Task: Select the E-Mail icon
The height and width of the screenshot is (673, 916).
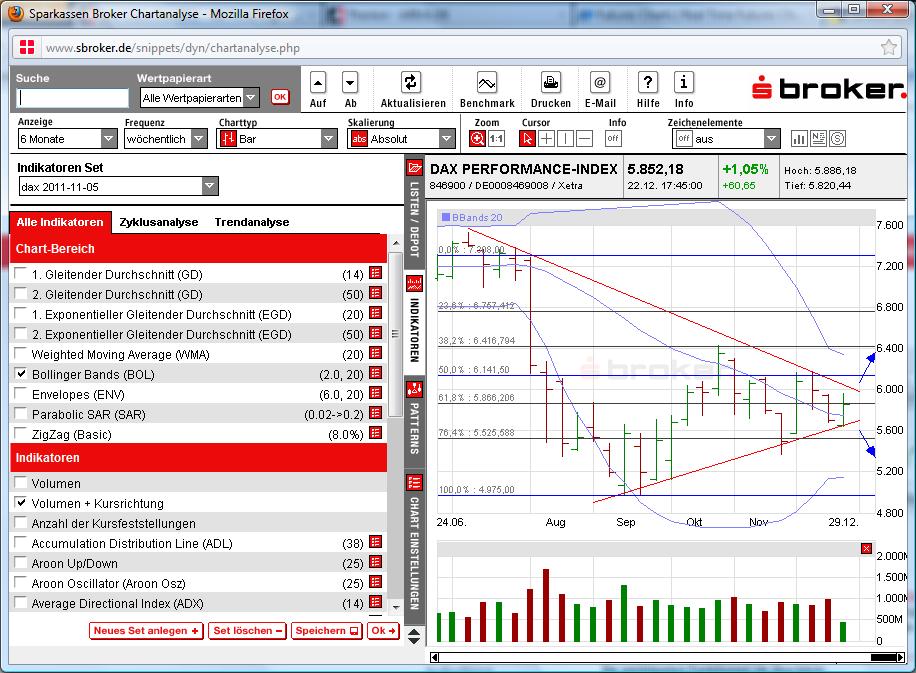Action: click(x=598, y=83)
